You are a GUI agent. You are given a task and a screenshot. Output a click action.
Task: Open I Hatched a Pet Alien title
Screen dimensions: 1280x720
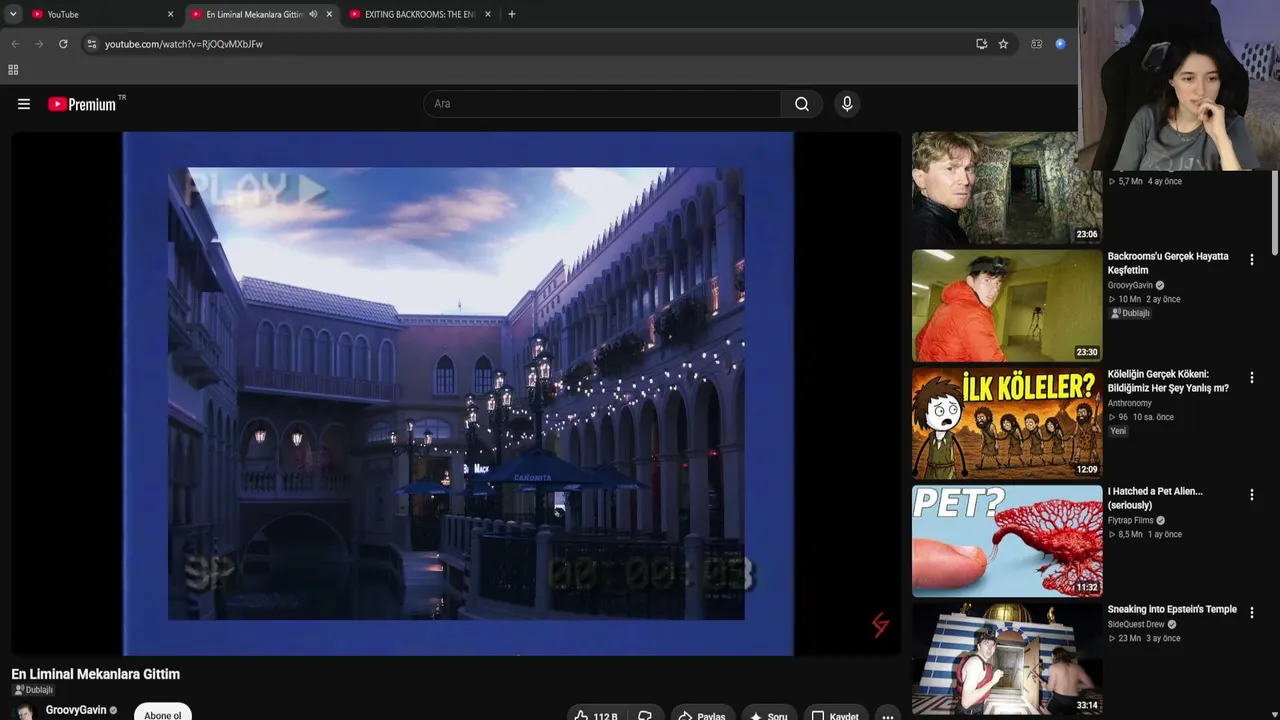[1155, 498]
